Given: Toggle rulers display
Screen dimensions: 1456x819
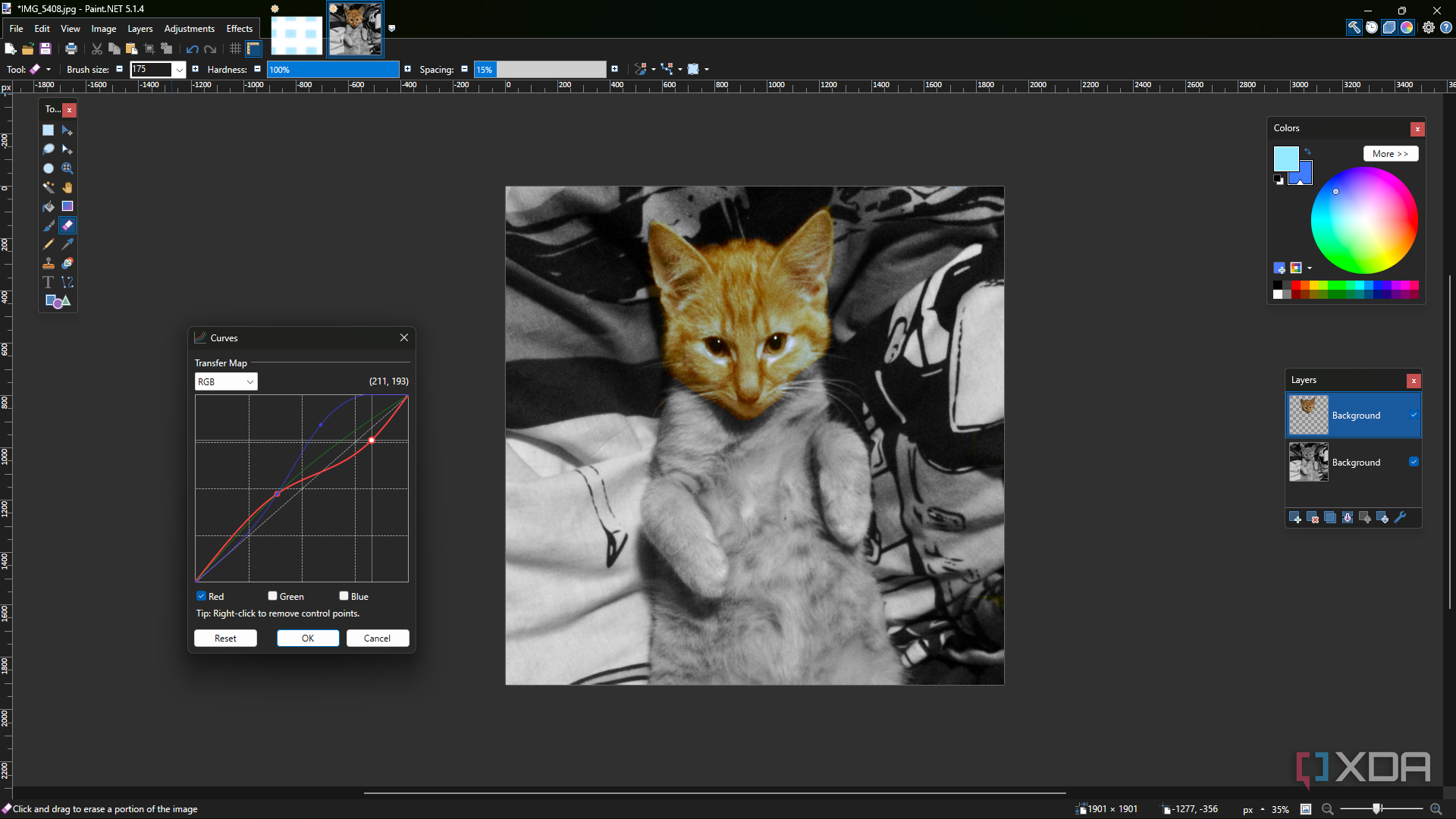Looking at the screenshot, I should (254, 49).
